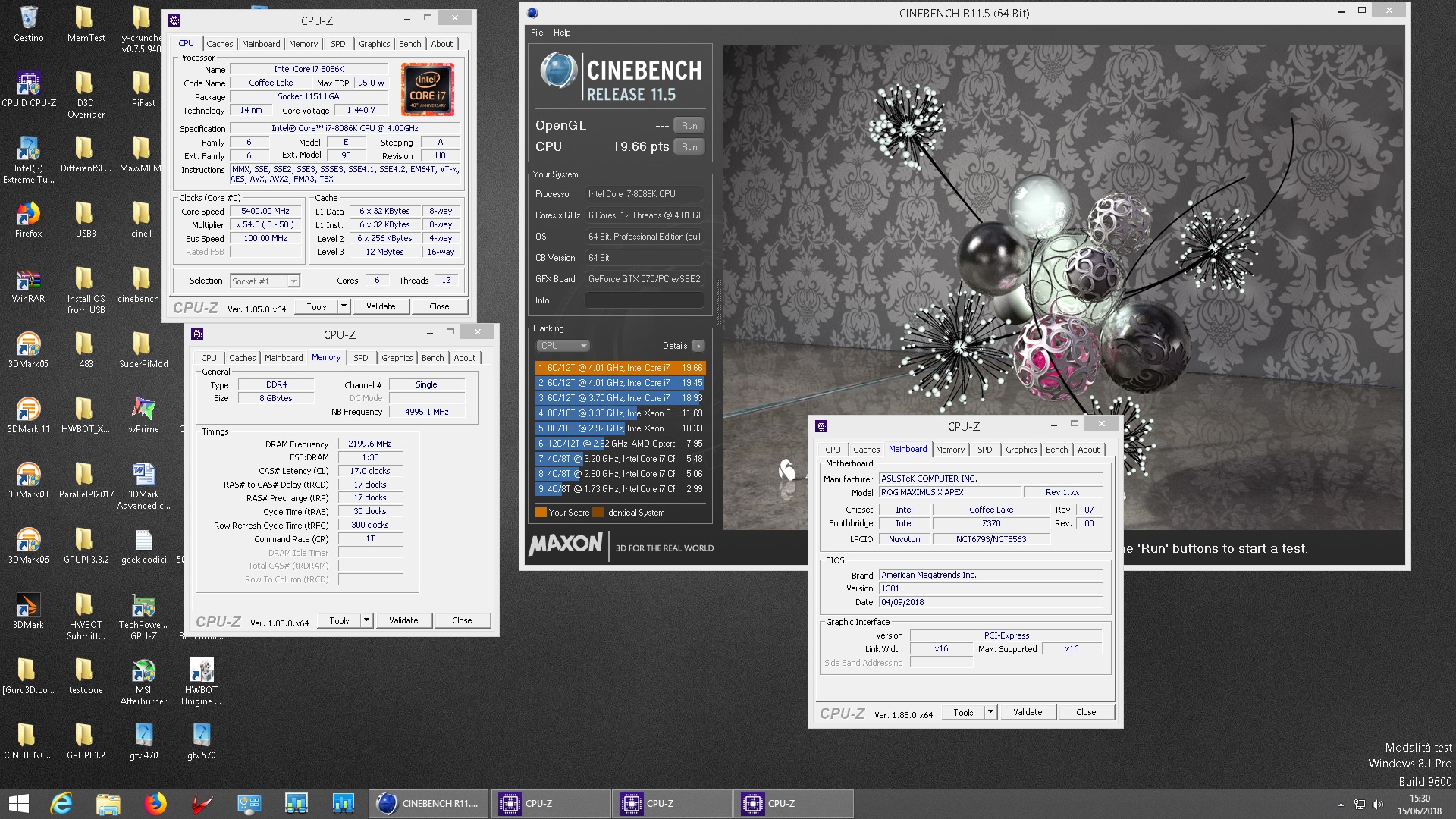
Task: Open File Explorer from taskbar
Action: coord(108,804)
